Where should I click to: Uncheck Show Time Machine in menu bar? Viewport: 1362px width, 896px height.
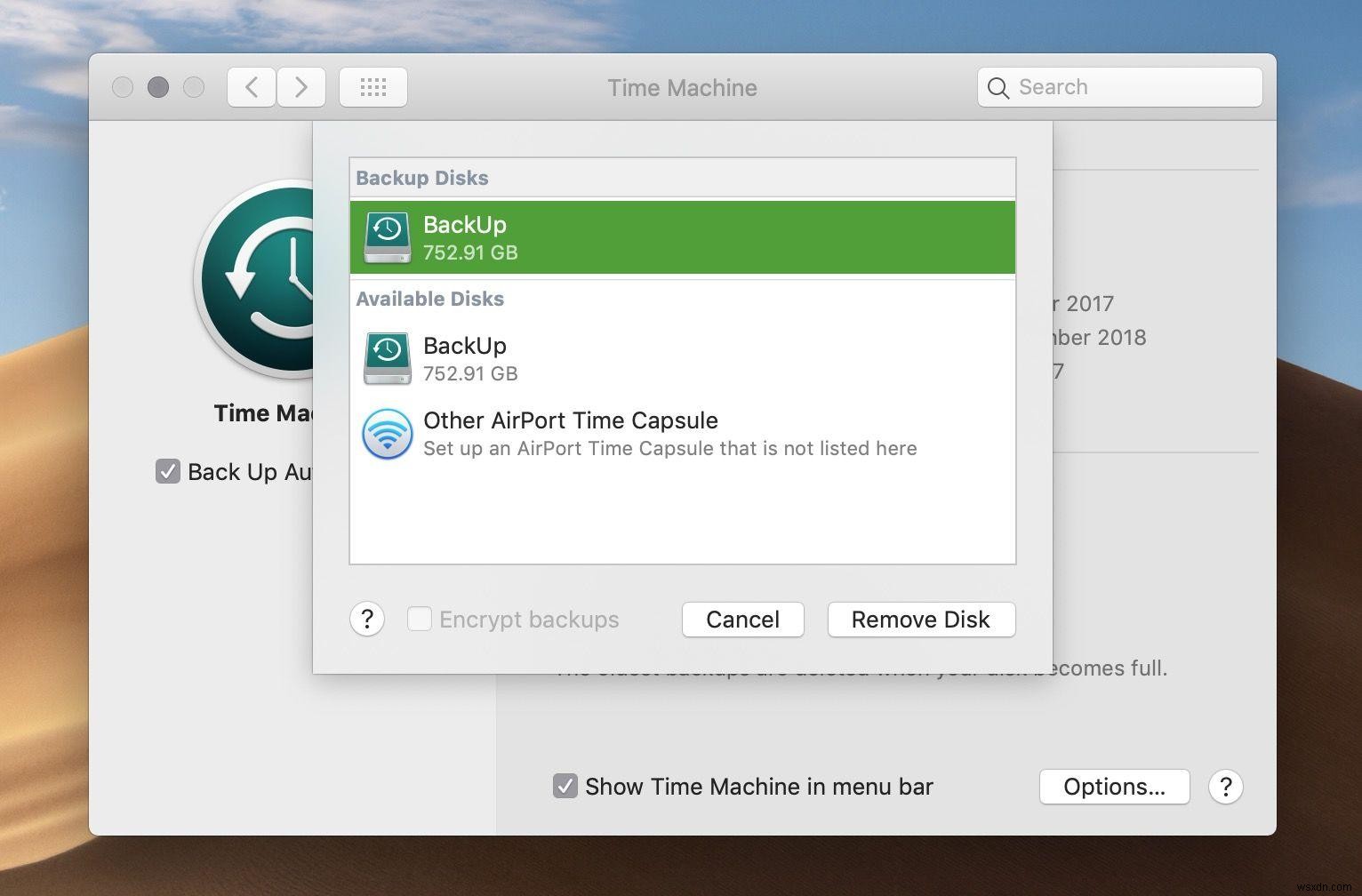coord(565,786)
